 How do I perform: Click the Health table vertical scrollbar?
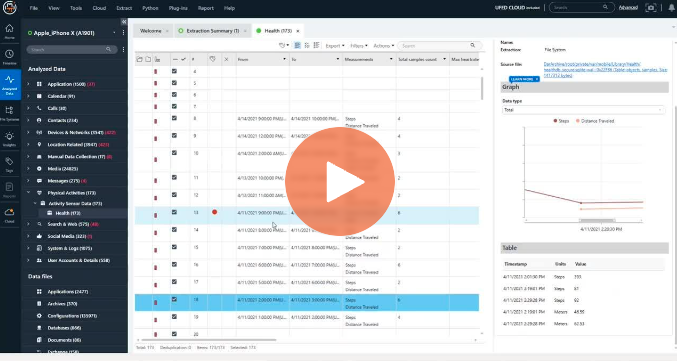(x=482, y=88)
